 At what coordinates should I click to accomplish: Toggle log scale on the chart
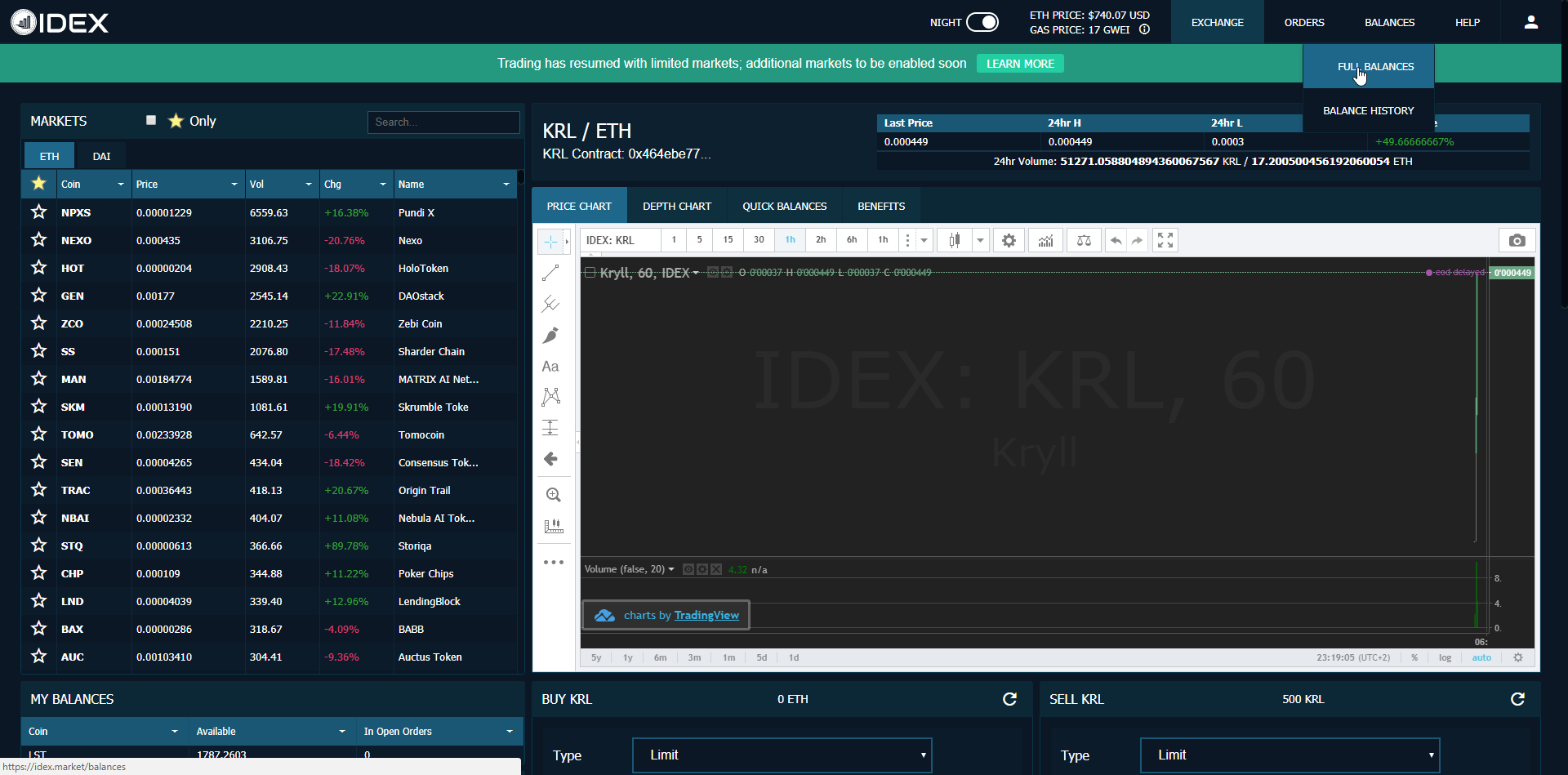1445,657
